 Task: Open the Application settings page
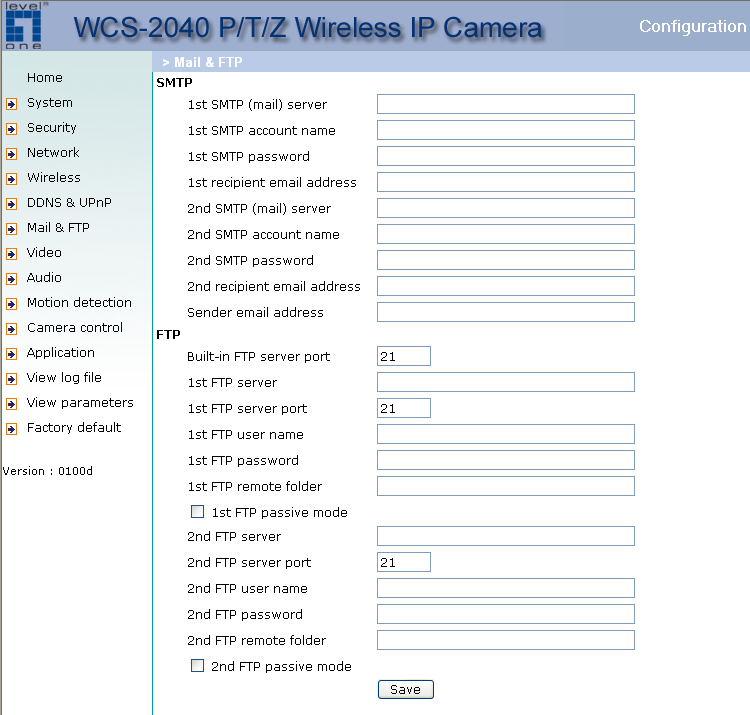pos(61,353)
